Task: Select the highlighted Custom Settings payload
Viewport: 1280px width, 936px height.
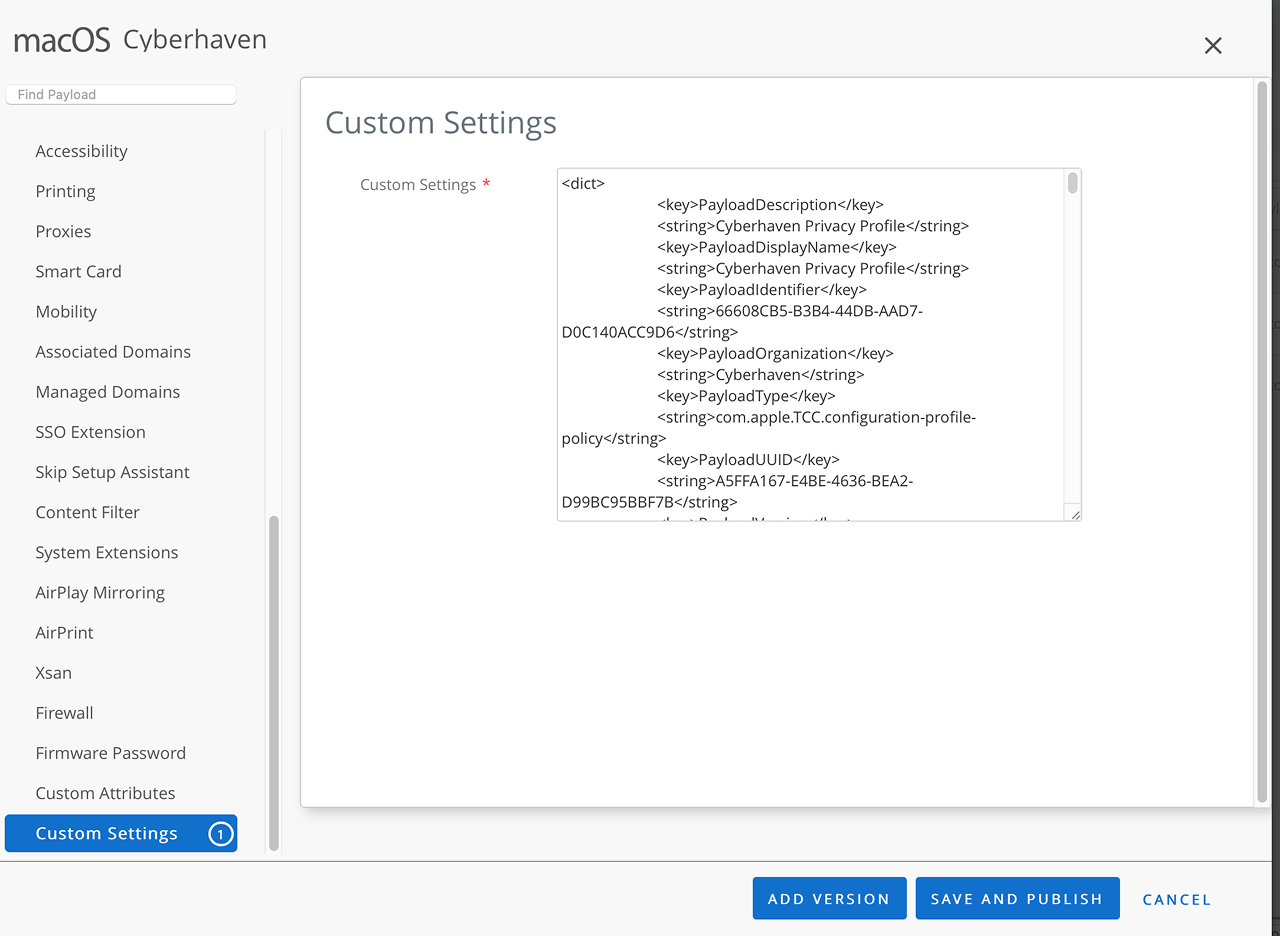Action: (107, 833)
